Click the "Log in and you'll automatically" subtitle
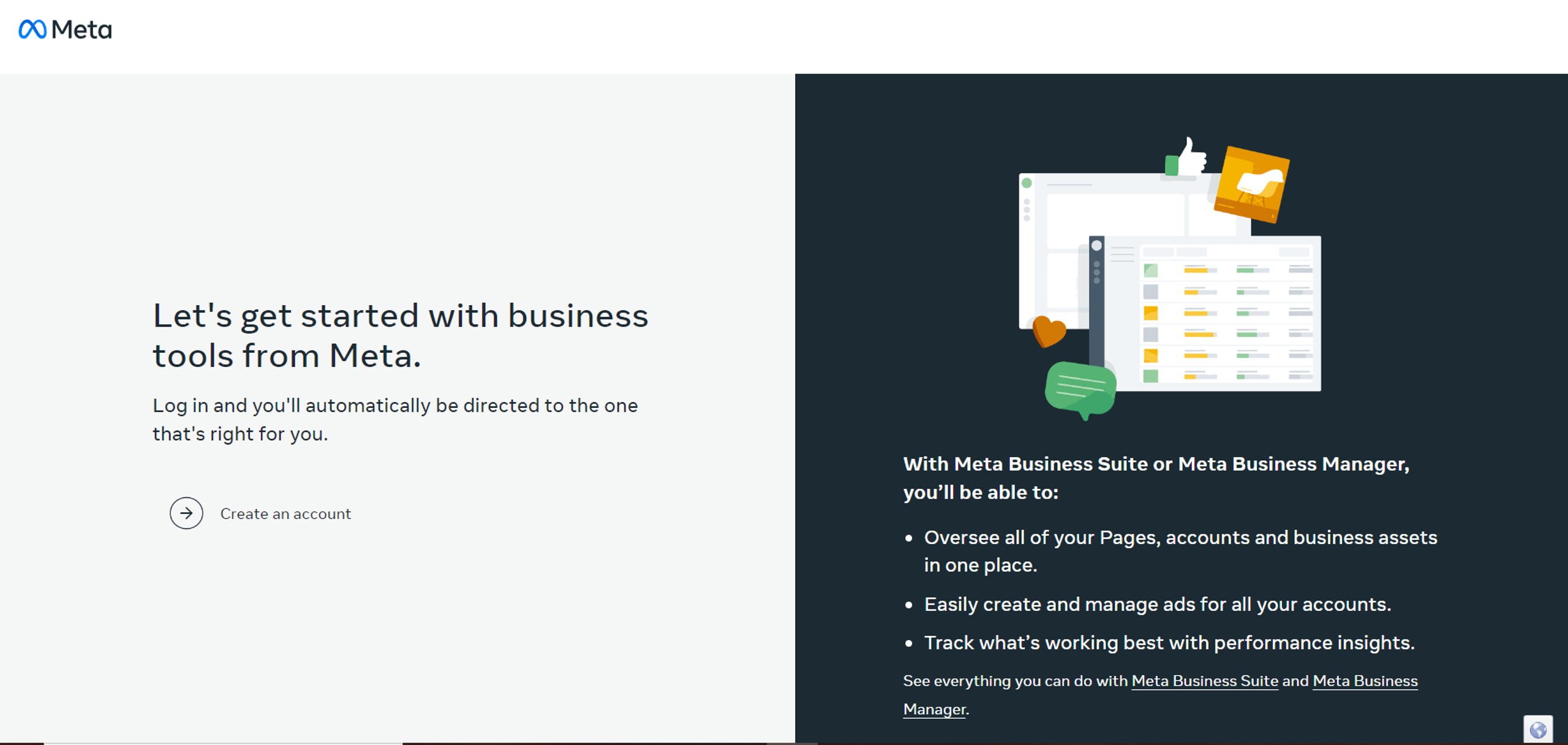Image resolution: width=1568 pixels, height=745 pixels. [x=395, y=420]
